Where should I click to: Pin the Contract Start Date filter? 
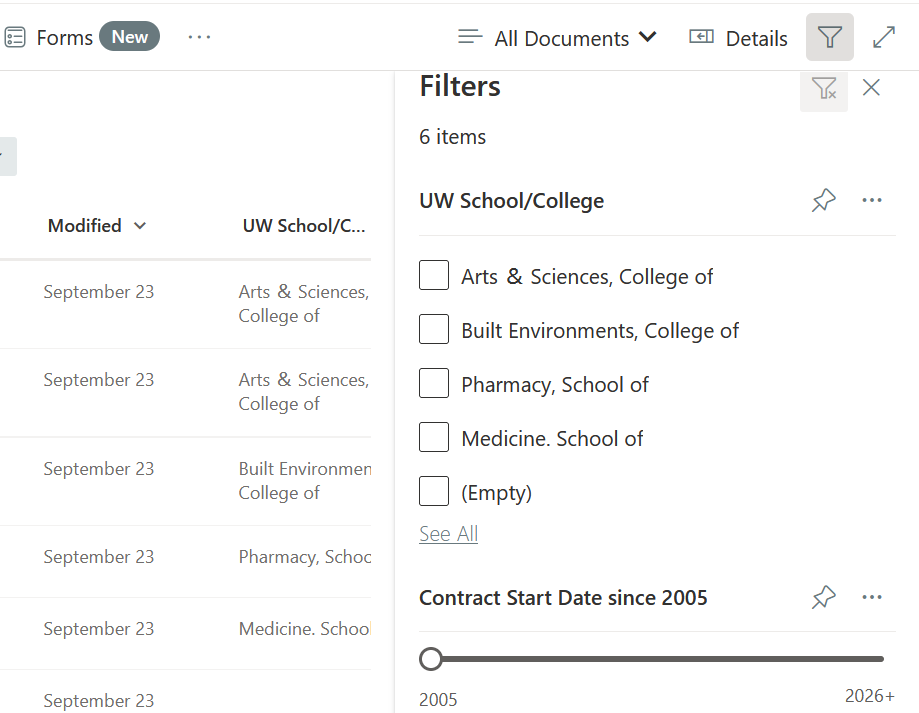(823, 597)
